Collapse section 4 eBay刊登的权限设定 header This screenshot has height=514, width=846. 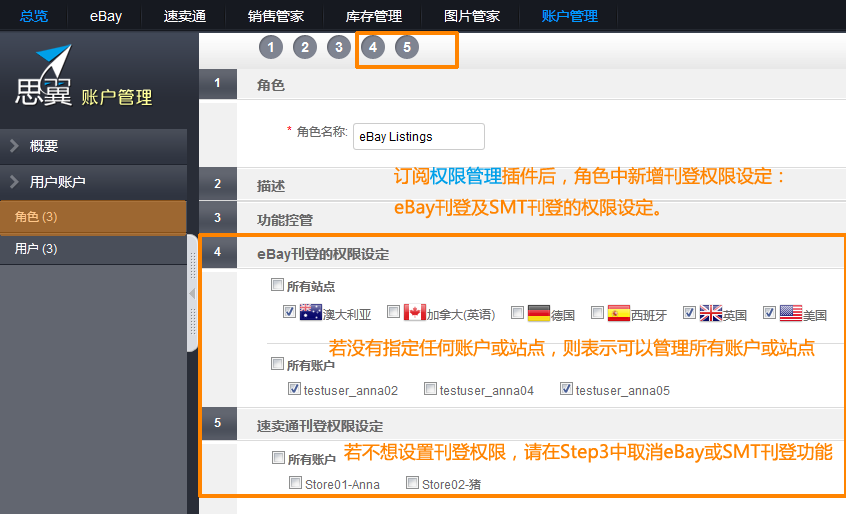pyautogui.click(x=522, y=253)
